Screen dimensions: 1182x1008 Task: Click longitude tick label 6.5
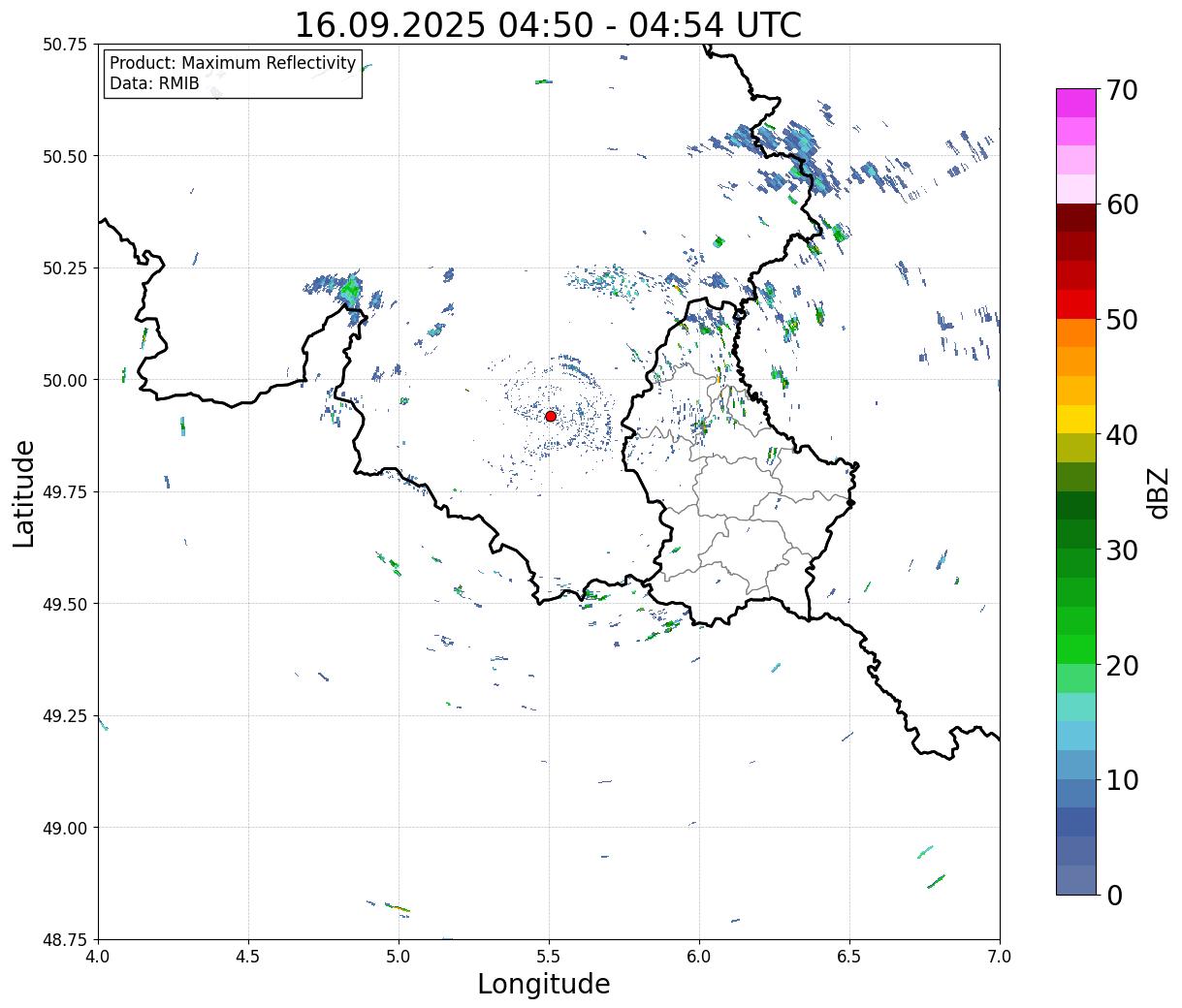click(x=849, y=957)
